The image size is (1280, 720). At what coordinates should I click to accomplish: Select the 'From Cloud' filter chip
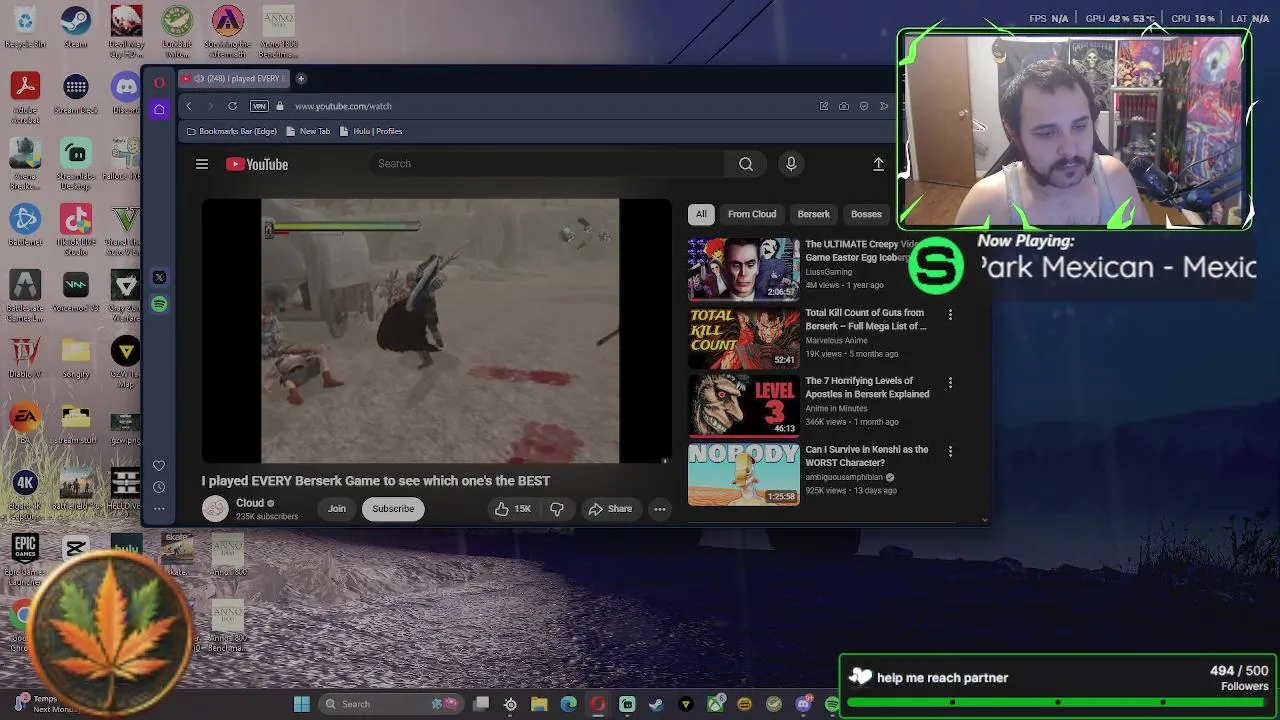tap(752, 214)
